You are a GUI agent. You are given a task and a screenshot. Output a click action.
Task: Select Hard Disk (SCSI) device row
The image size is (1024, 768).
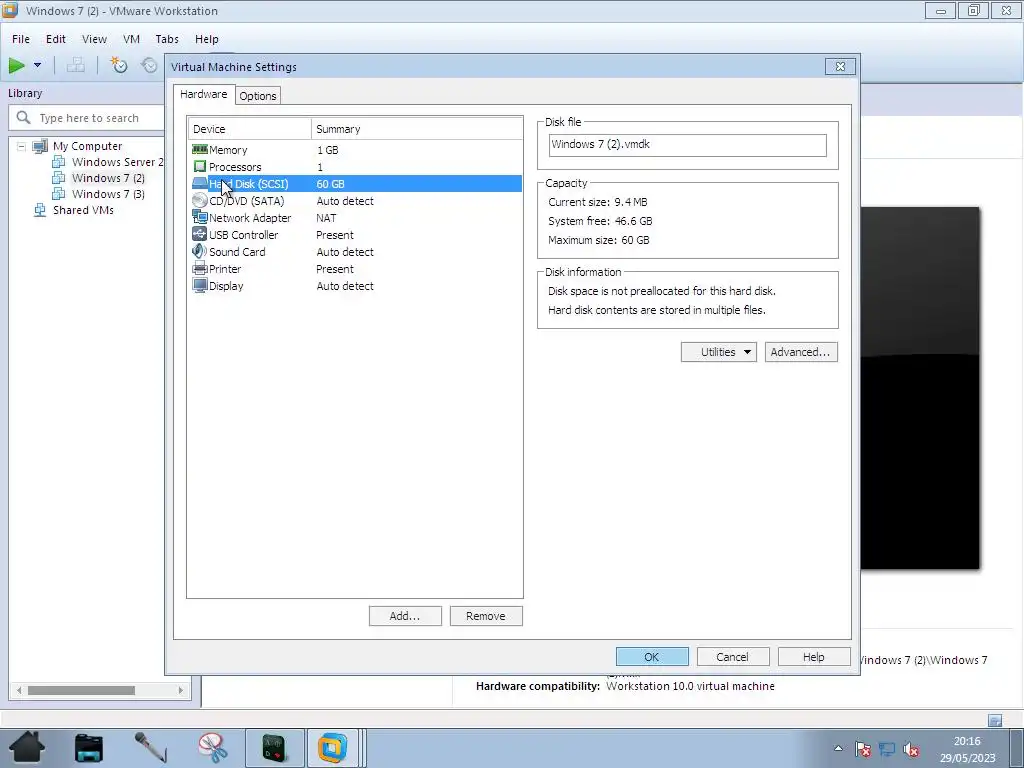[356, 184]
